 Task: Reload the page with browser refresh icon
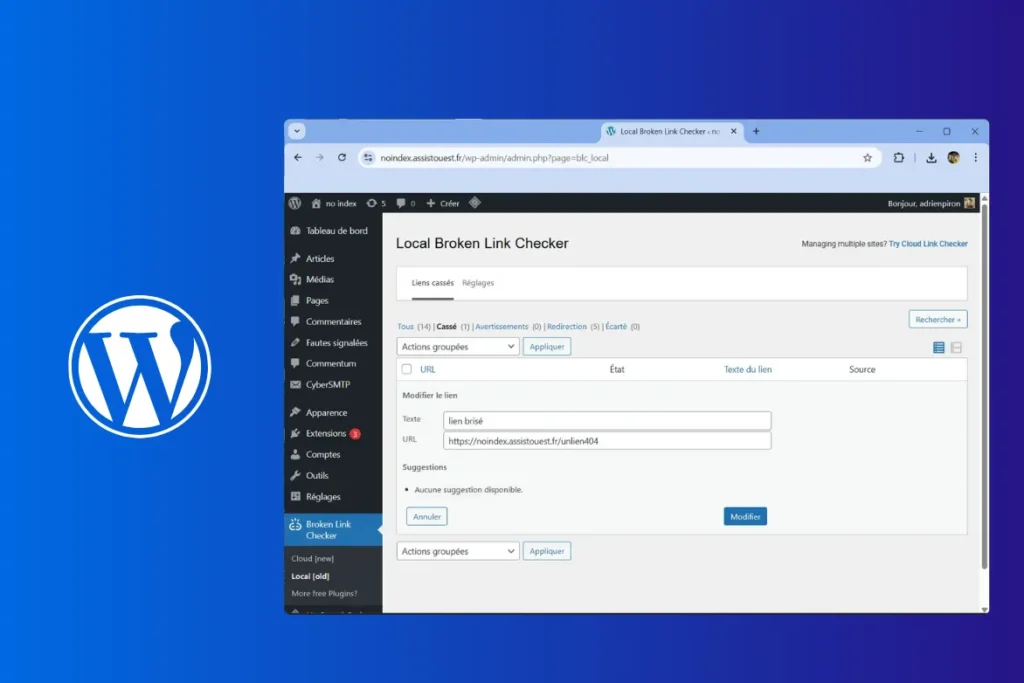342,158
